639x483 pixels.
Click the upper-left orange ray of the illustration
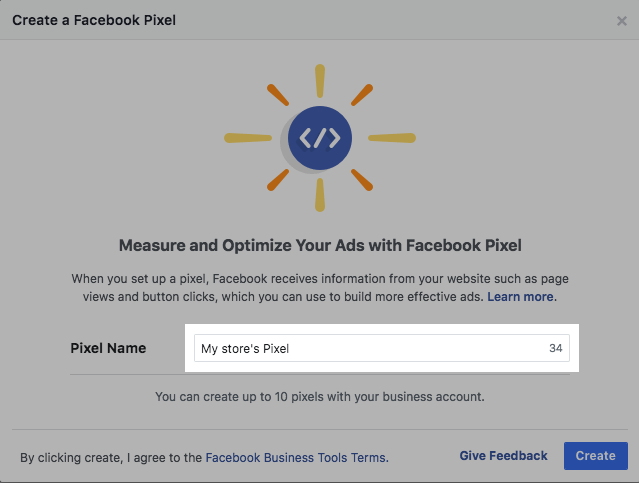coord(278,95)
